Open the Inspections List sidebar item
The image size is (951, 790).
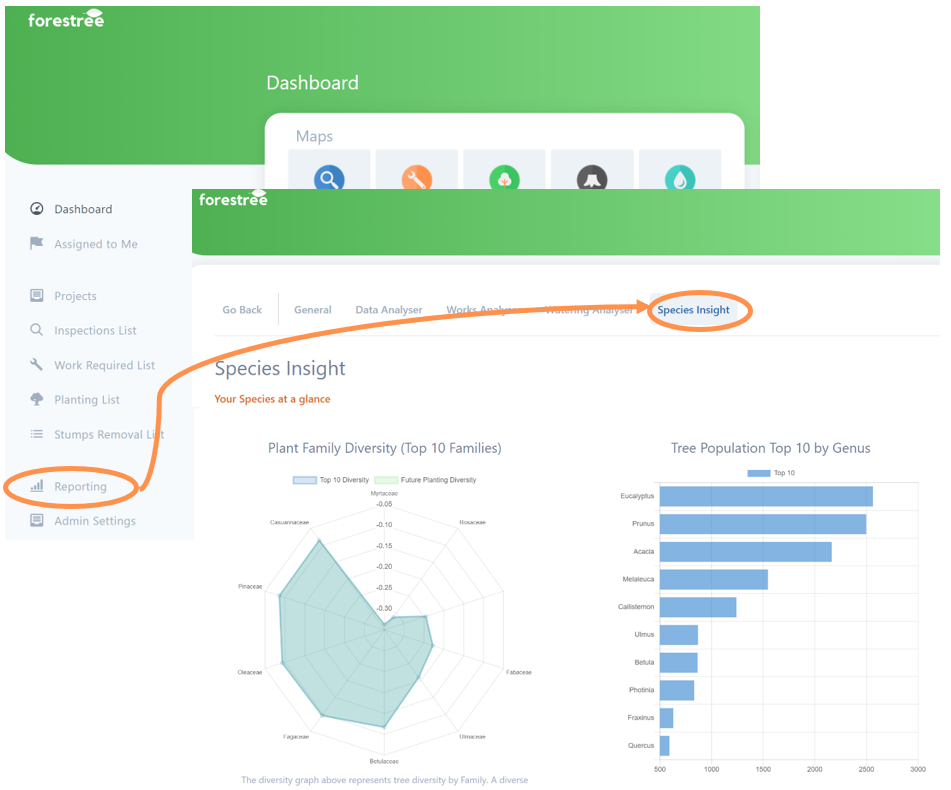(x=95, y=331)
